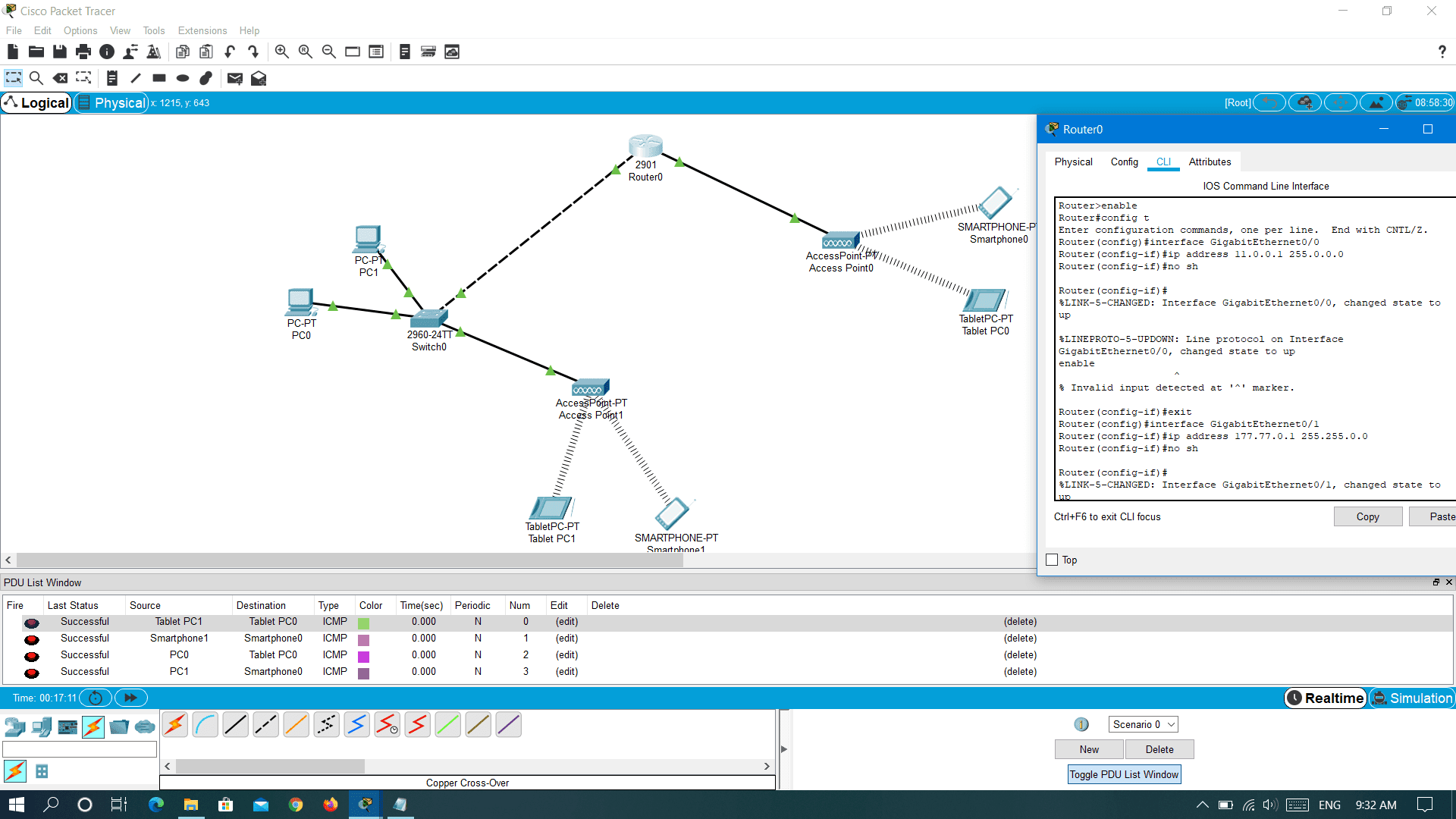Screen dimensions: 1456x819
Task: Click the Fast Forward Time button
Action: pos(130,698)
